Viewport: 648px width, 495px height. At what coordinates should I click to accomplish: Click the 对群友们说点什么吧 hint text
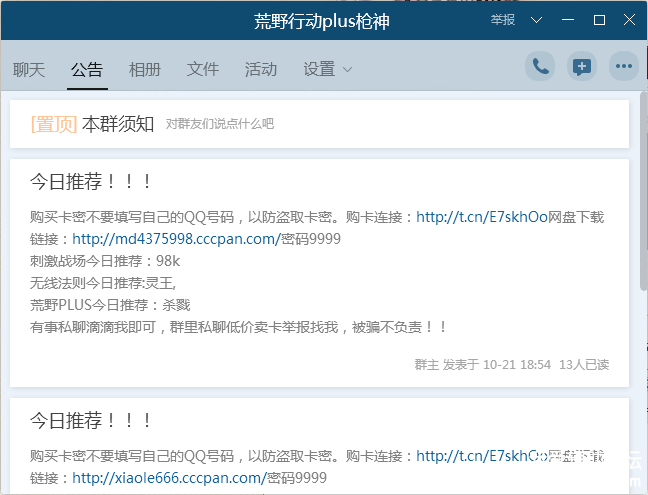click(x=220, y=124)
